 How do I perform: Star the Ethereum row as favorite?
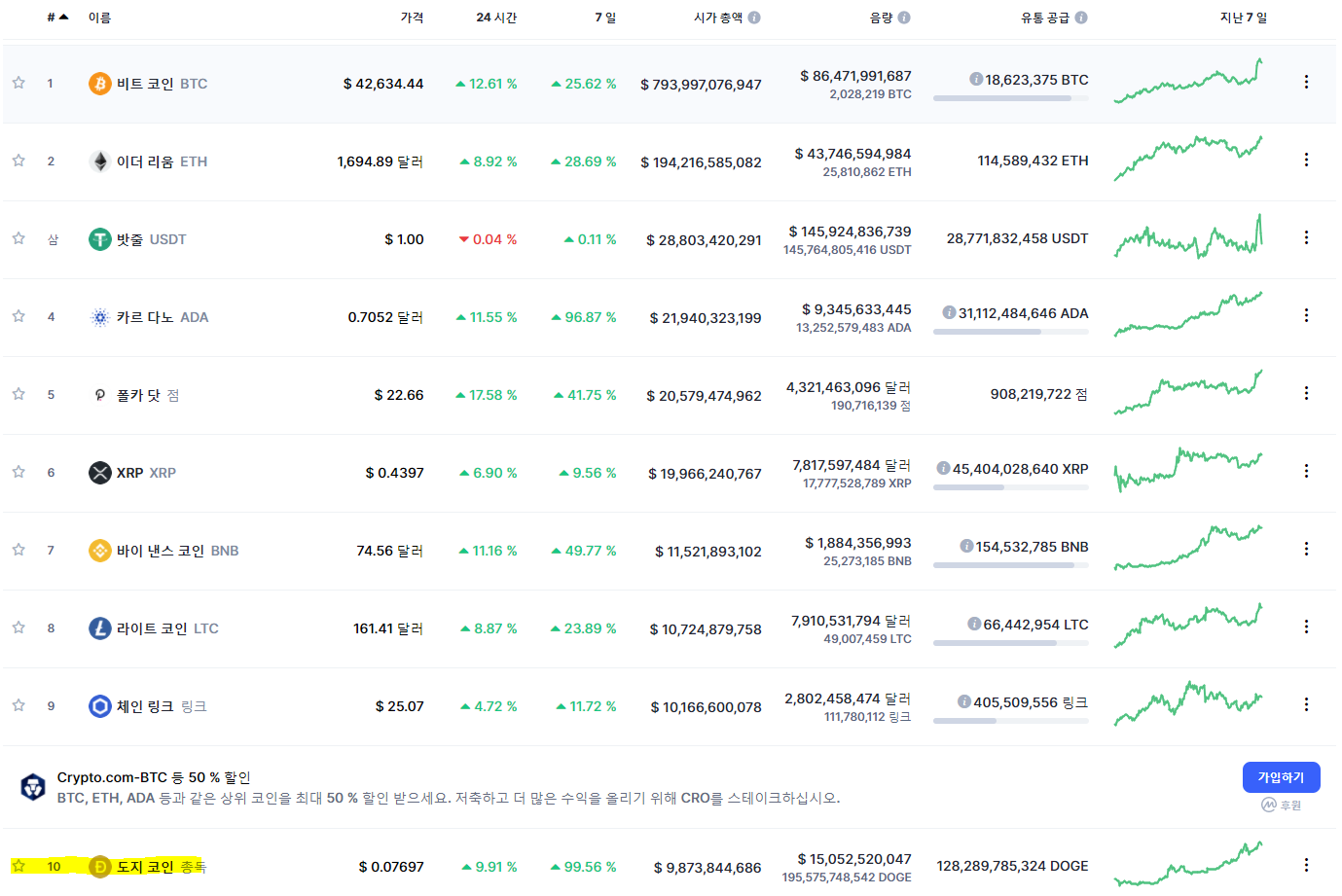tap(18, 161)
